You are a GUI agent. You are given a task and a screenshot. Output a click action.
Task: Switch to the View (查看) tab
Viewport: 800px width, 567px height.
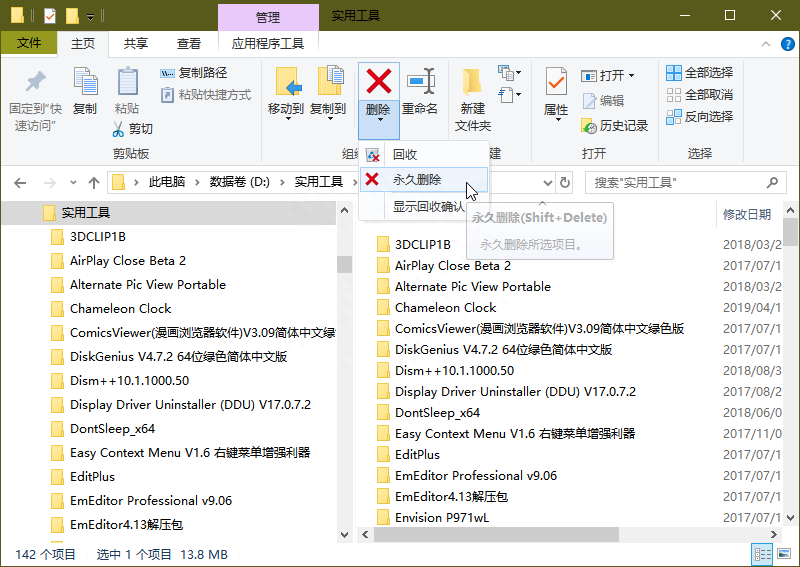[x=189, y=44]
